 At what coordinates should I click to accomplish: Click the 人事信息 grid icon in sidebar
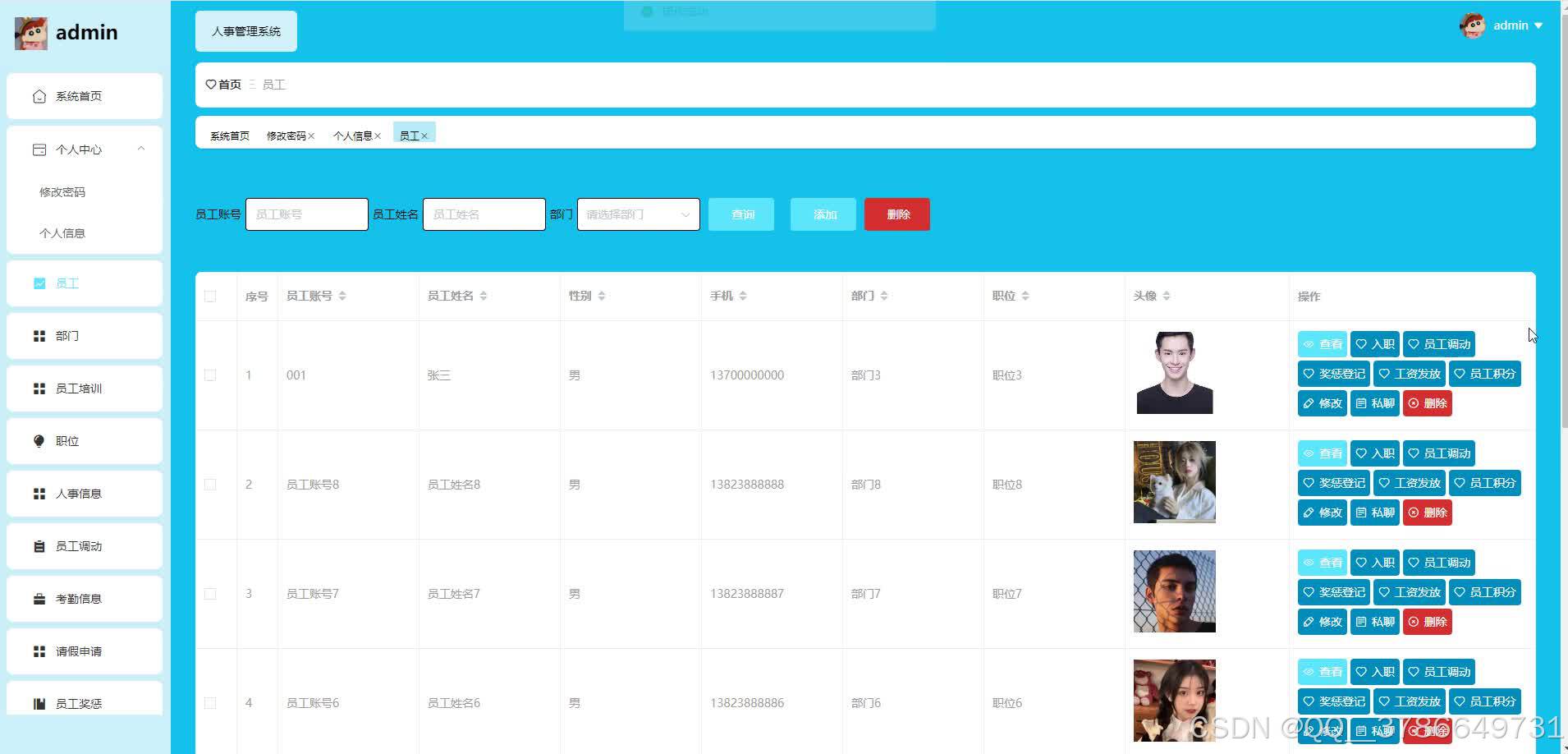pyautogui.click(x=39, y=494)
